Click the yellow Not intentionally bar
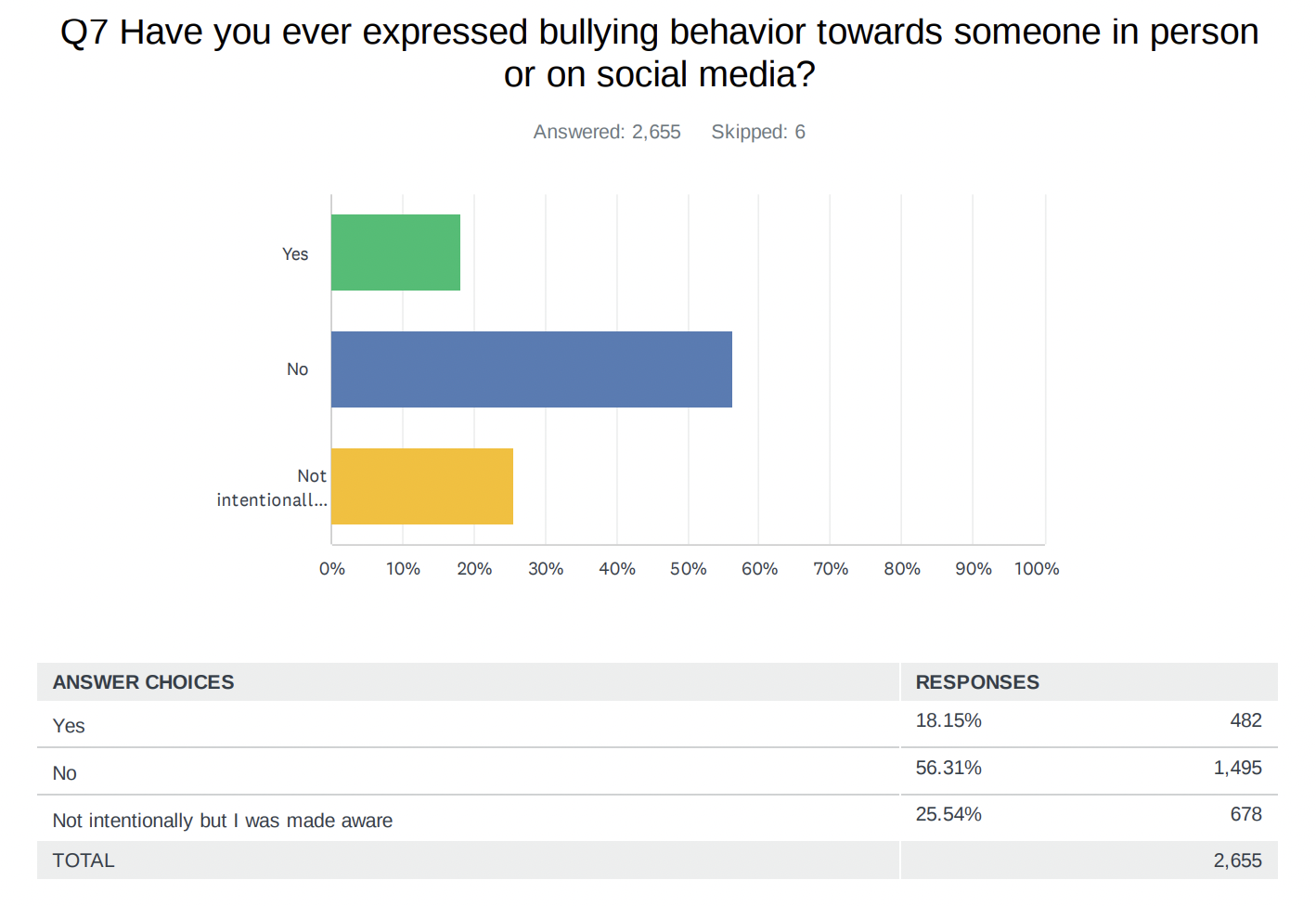 pyautogui.click(x=422, y=486)
